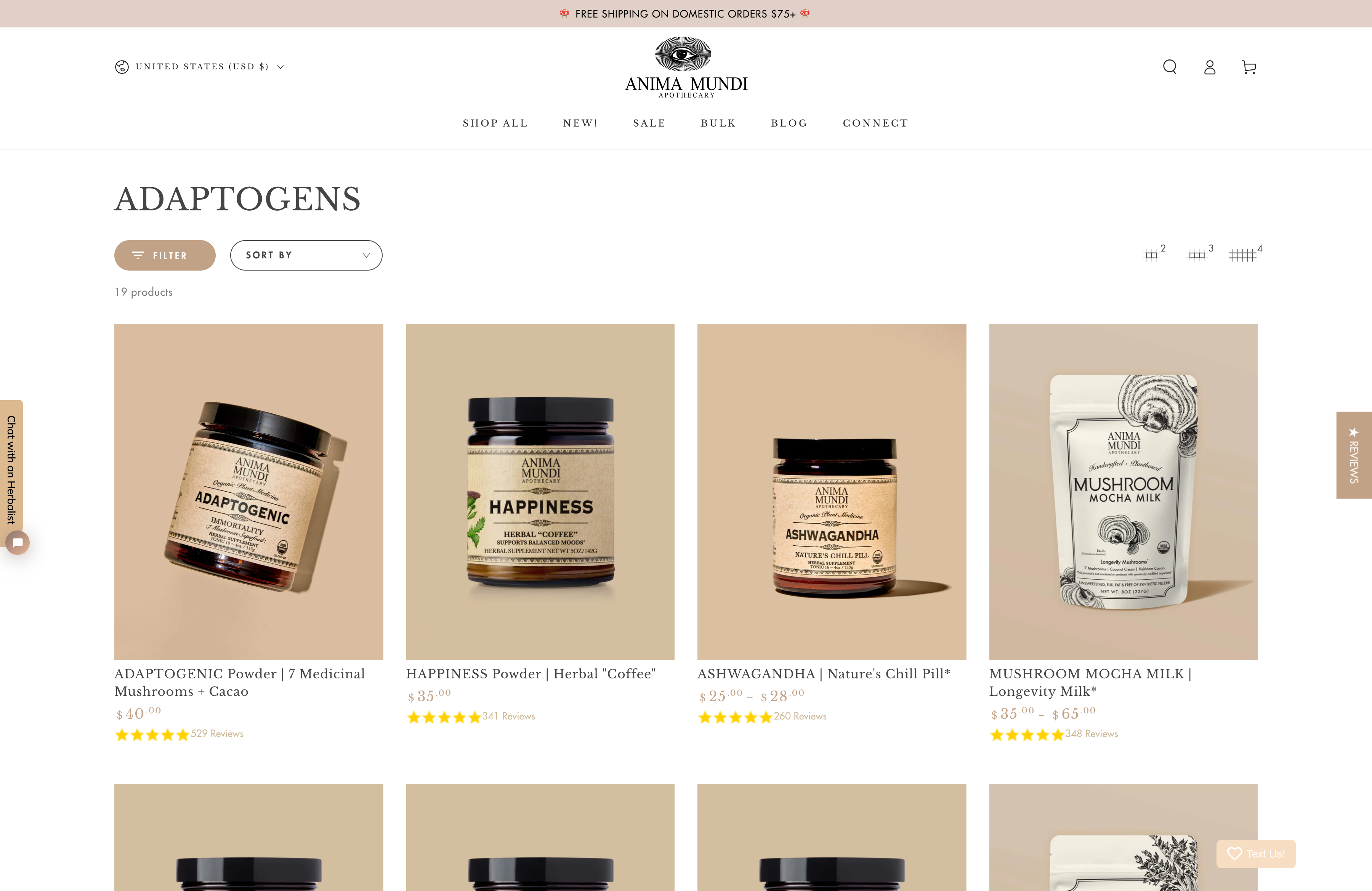Open the Reviews side tab
This screenshot has height=891, width=1372.
click(x=1354, y=455)
